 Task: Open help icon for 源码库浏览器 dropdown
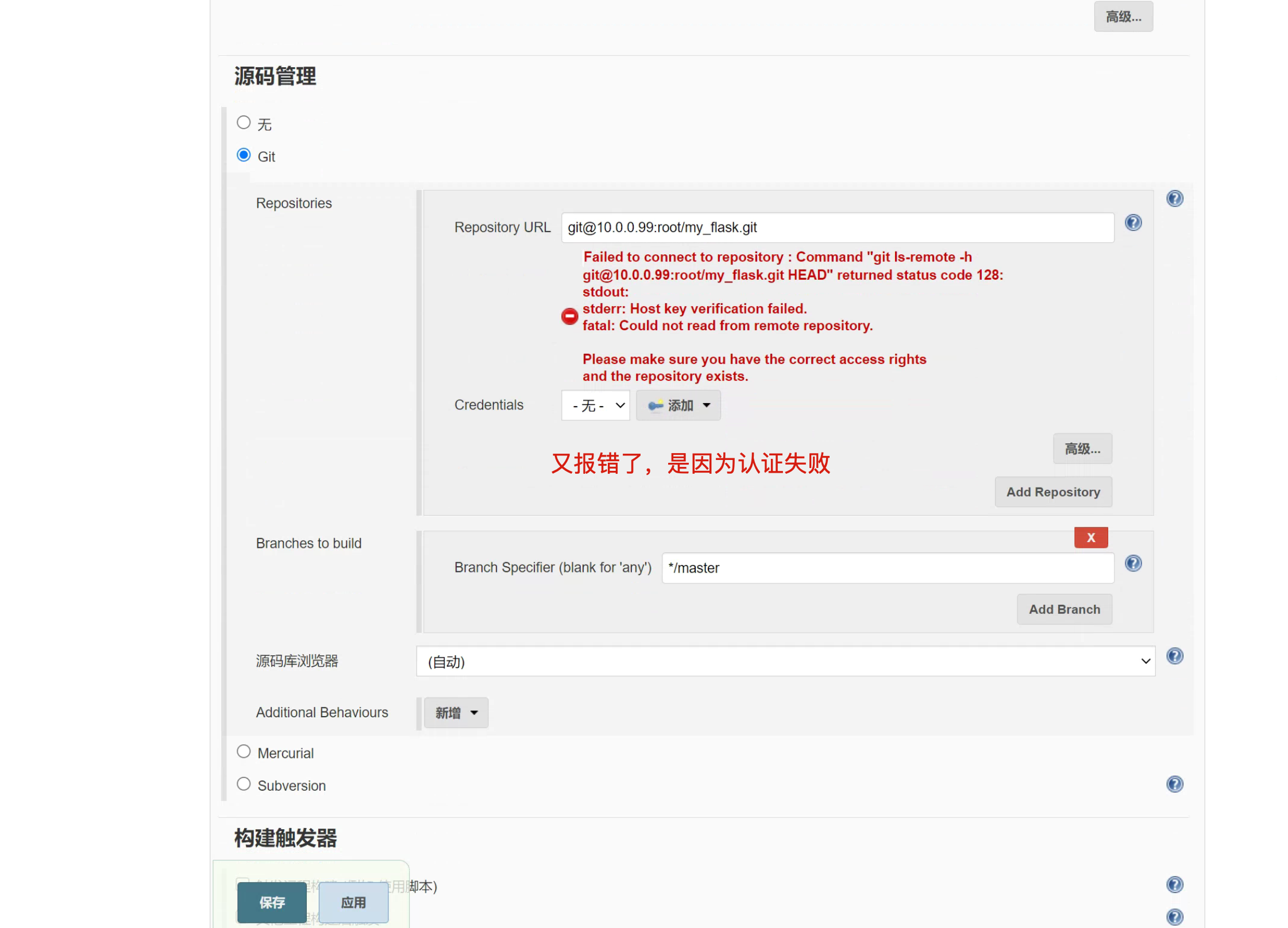tap(1174, 656)
